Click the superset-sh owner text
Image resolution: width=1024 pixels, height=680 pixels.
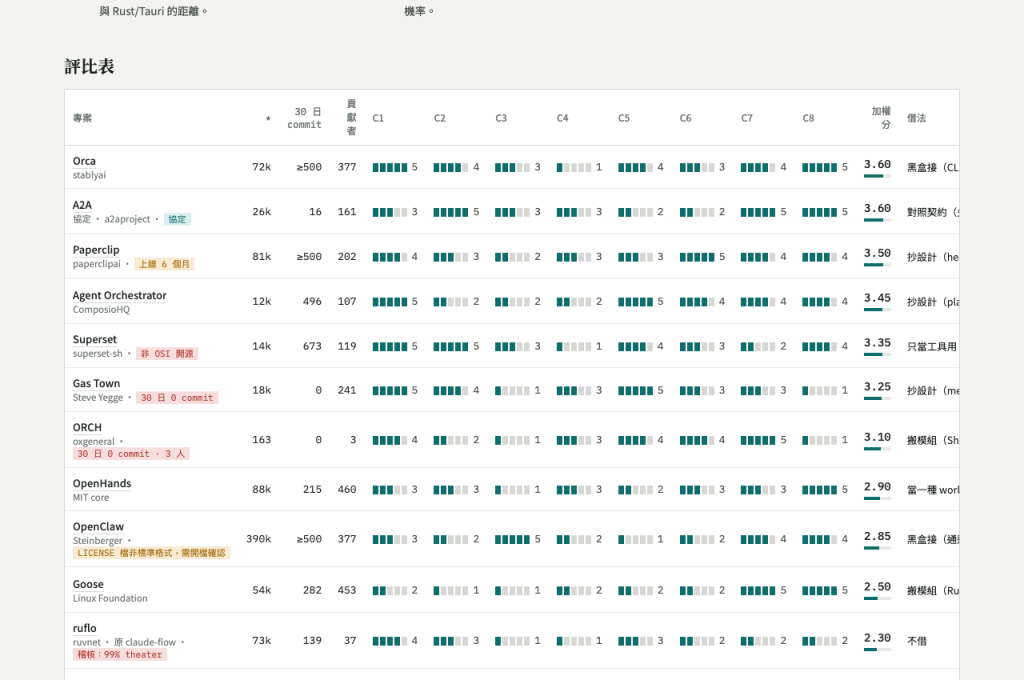(x=97, y=353)
